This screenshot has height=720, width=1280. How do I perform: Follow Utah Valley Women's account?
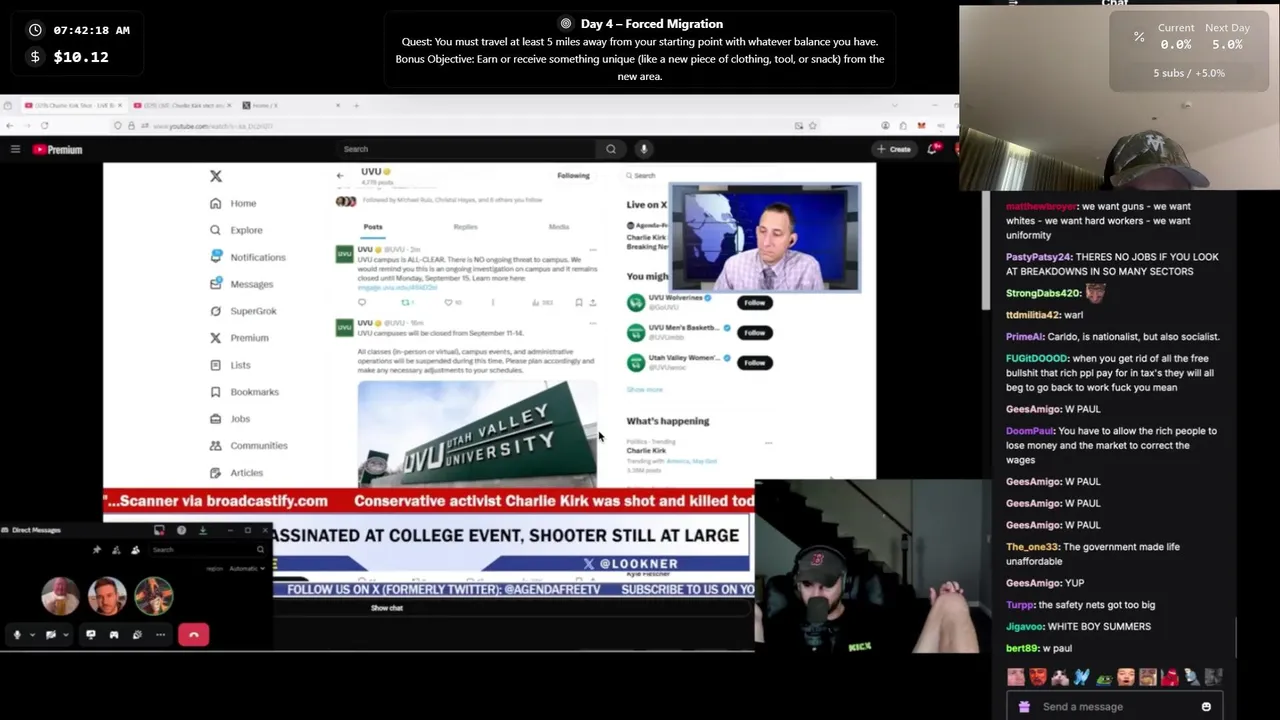tap(754, 362)
